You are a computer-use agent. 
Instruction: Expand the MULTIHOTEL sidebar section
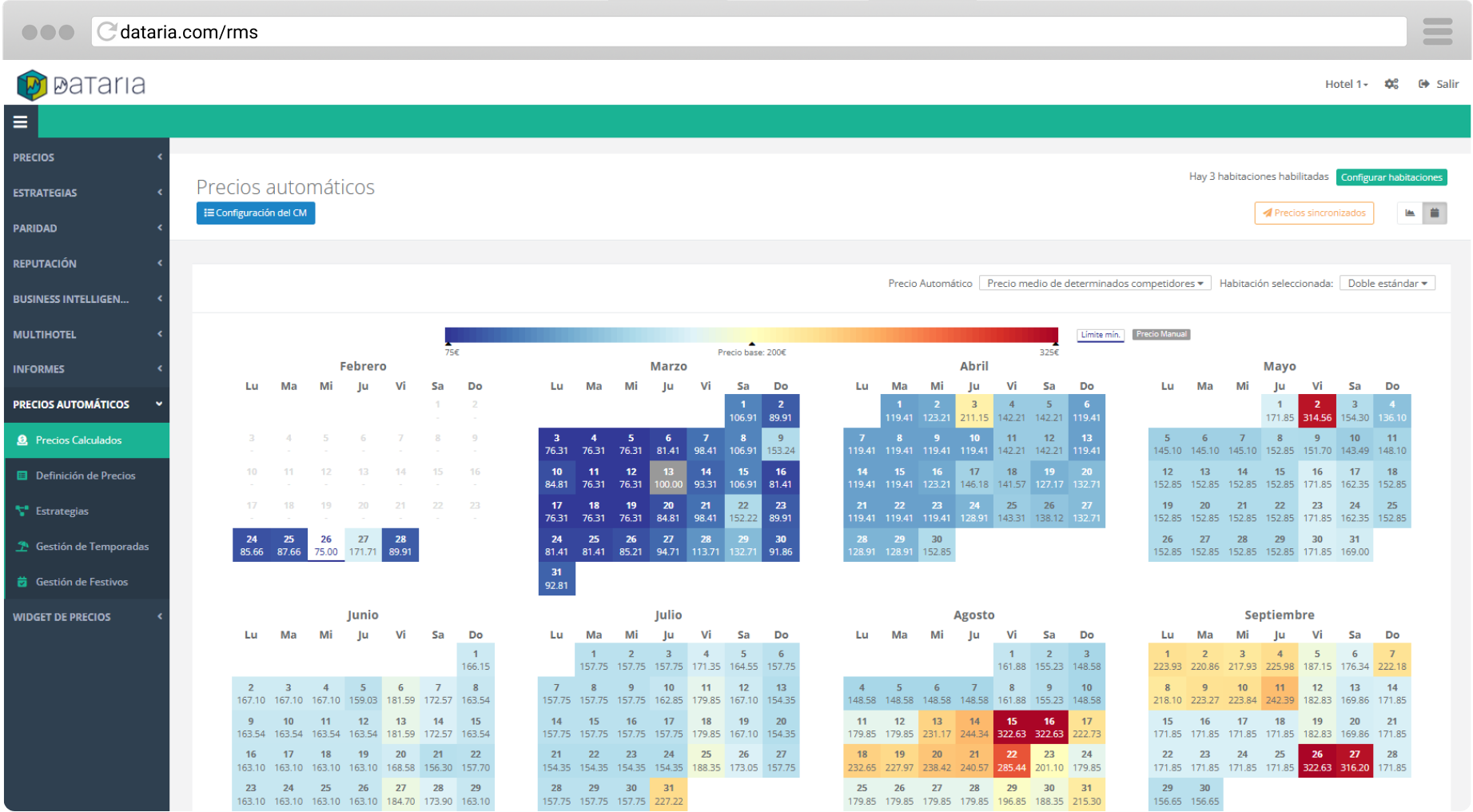86,334
